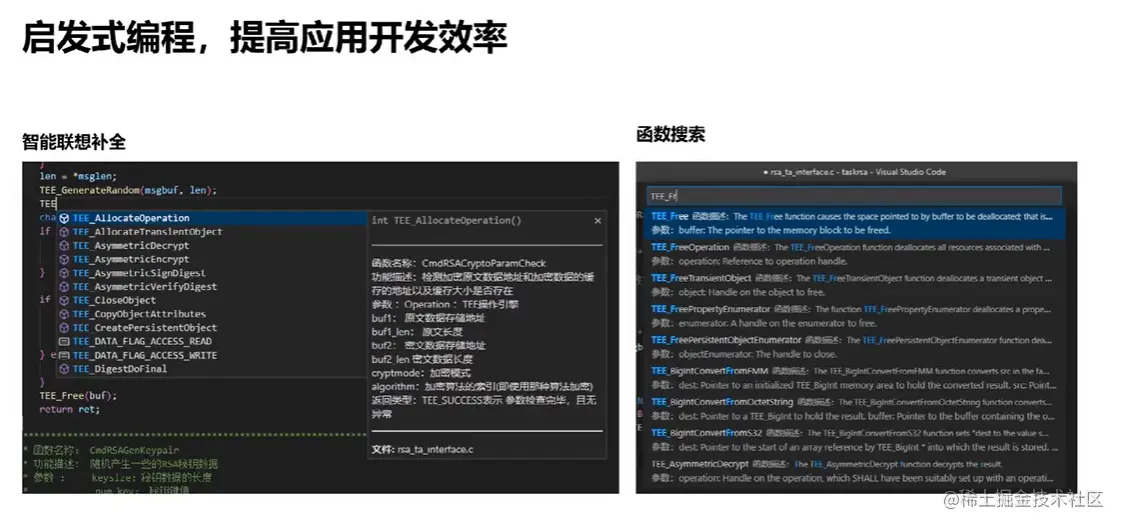Screen dimensions: 1121x527
Task: Select the TEE_BigIntConvertFromS32 search result
Action: 856,440
